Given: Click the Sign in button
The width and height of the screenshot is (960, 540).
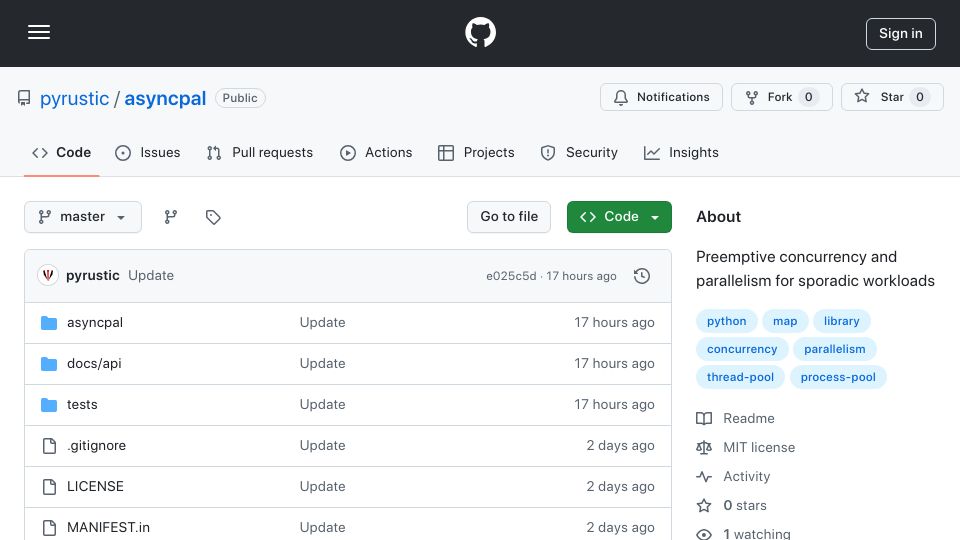Looking at the screenshot, I should click(901, 34).
